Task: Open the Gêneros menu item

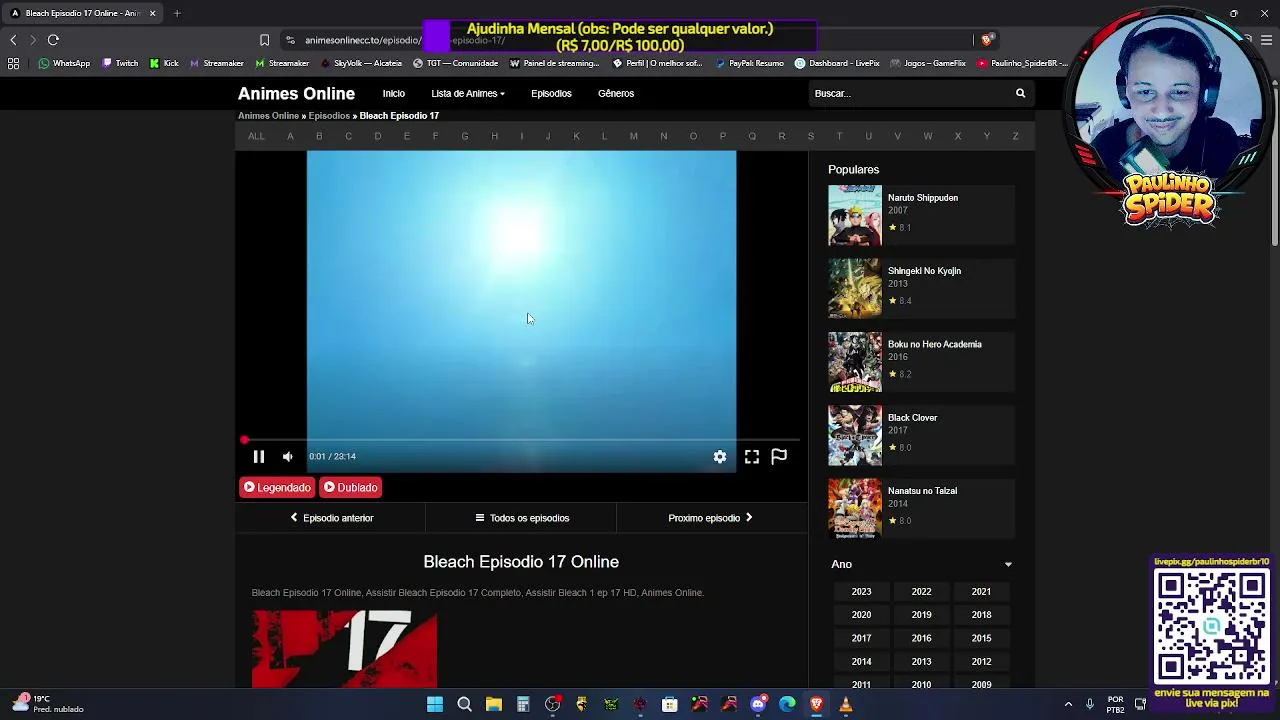Action: point(616,94)
